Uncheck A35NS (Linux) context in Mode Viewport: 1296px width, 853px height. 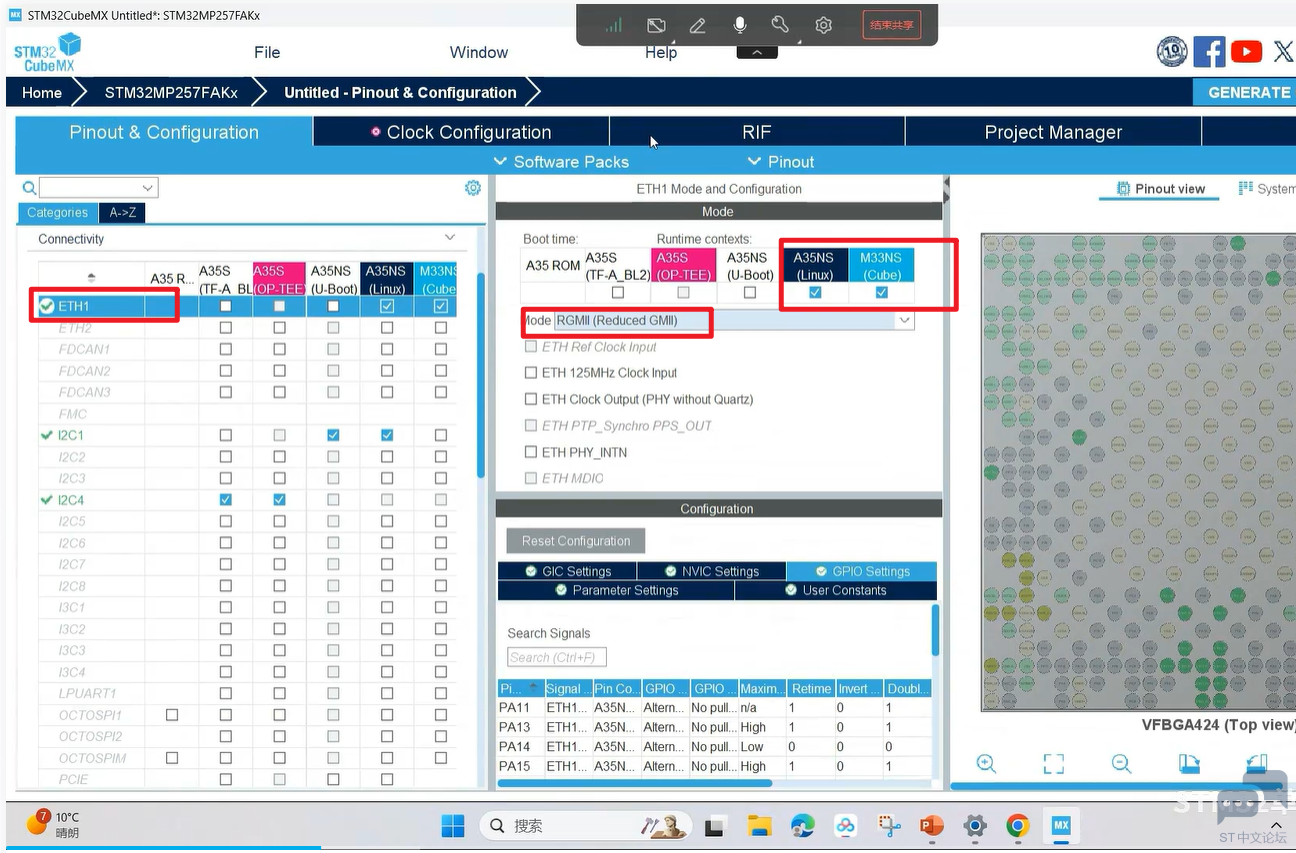click(815, 293)
